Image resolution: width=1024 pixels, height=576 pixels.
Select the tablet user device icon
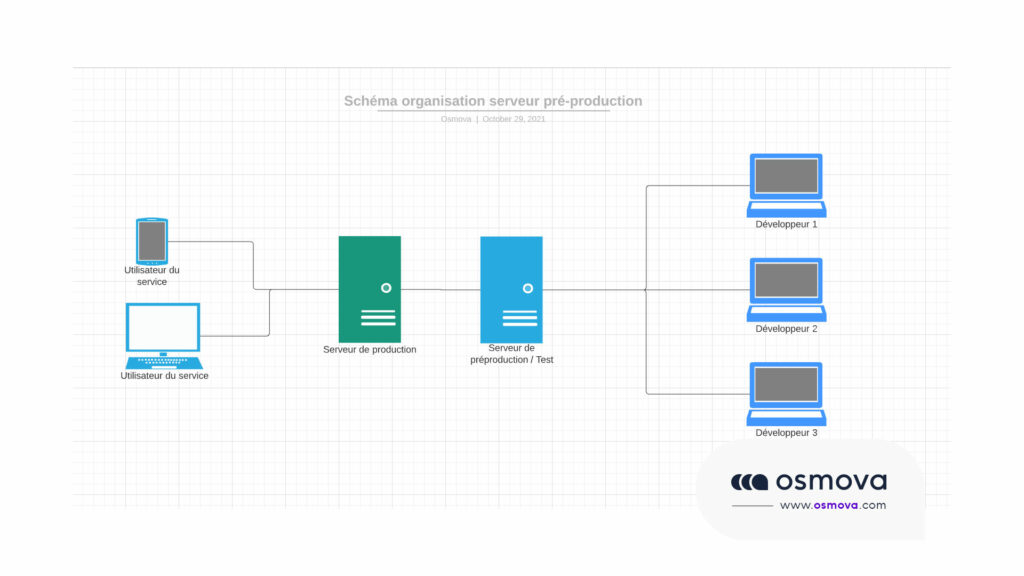tap(152, 241)
